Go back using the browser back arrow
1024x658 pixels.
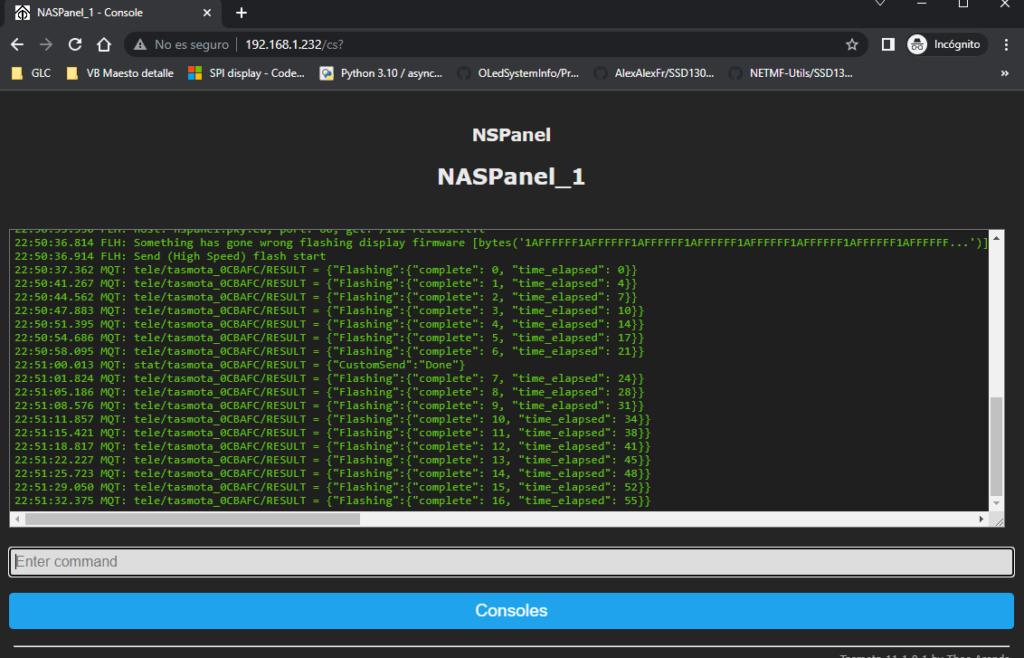(x=17, y=44)
